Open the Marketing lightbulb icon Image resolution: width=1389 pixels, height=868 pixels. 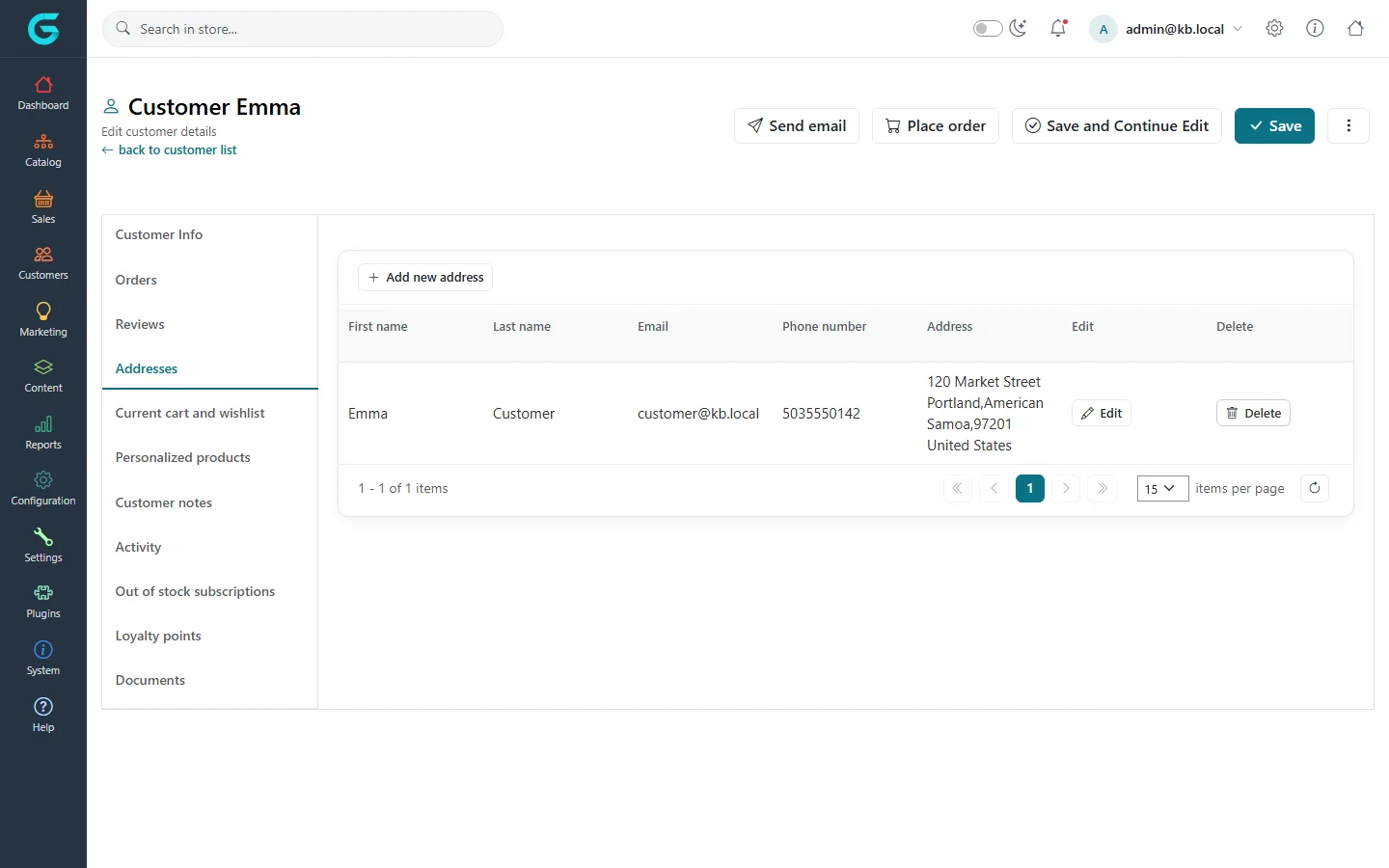click(43, 311)
